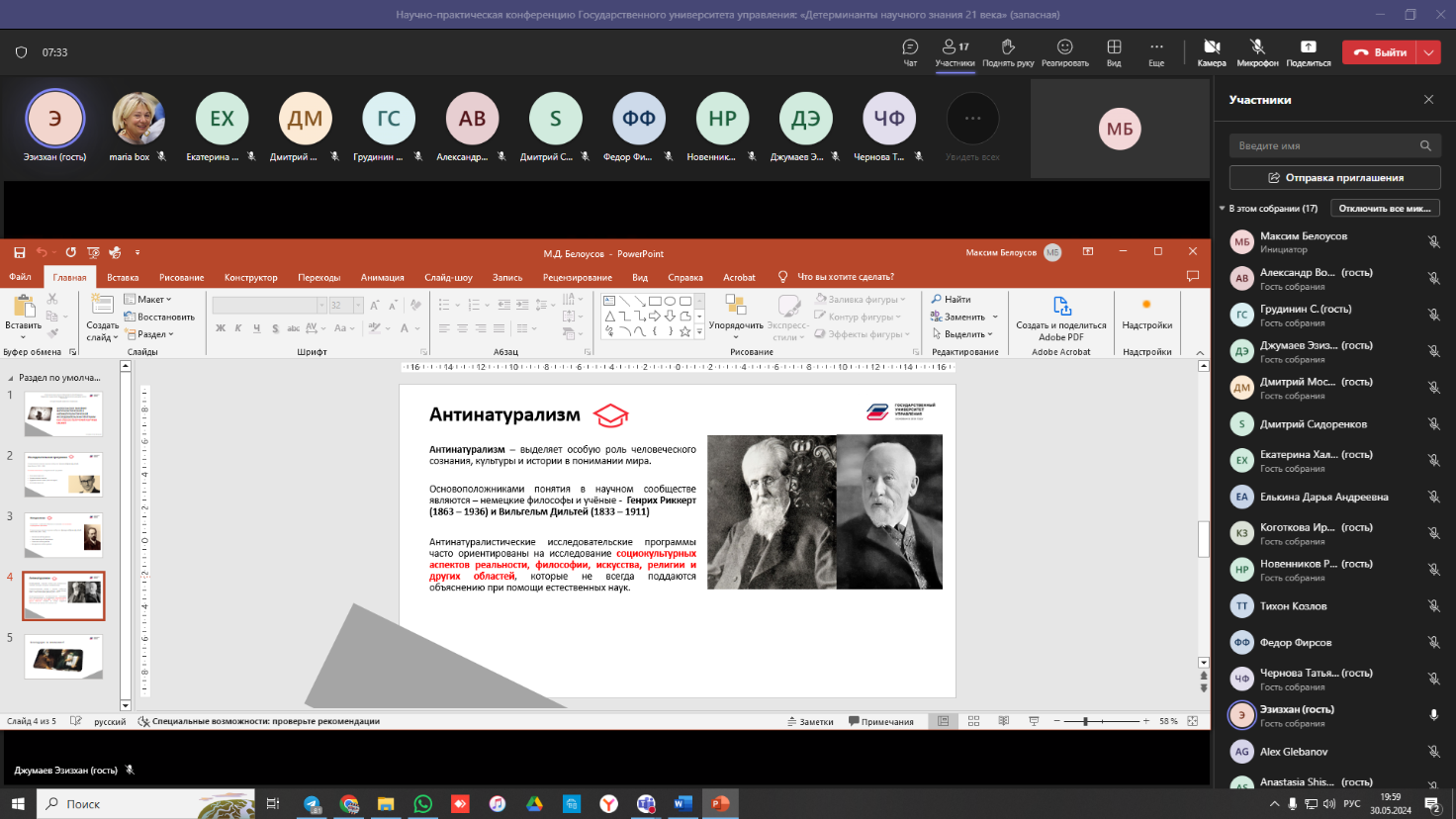Open the Windows Start menu
The width and height of the screenshot is (1456, 819).
pos(17,803)
